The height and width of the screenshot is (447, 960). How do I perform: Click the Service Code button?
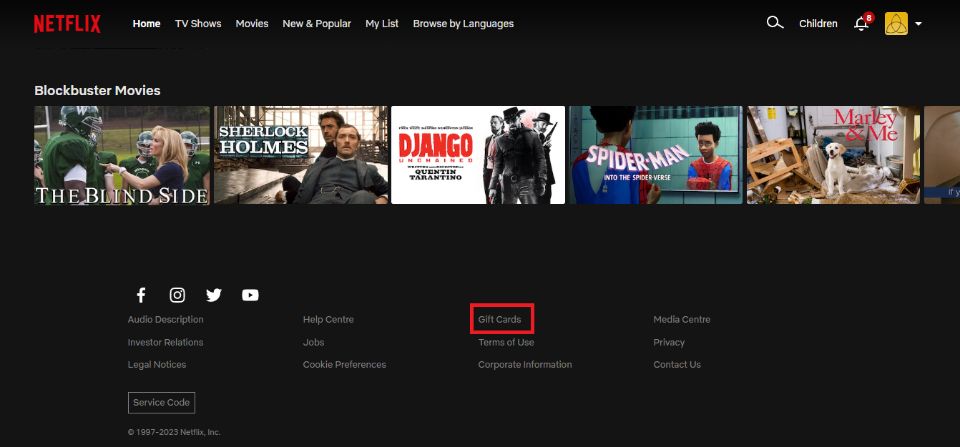pyautogui.click(x=162, y=403)
